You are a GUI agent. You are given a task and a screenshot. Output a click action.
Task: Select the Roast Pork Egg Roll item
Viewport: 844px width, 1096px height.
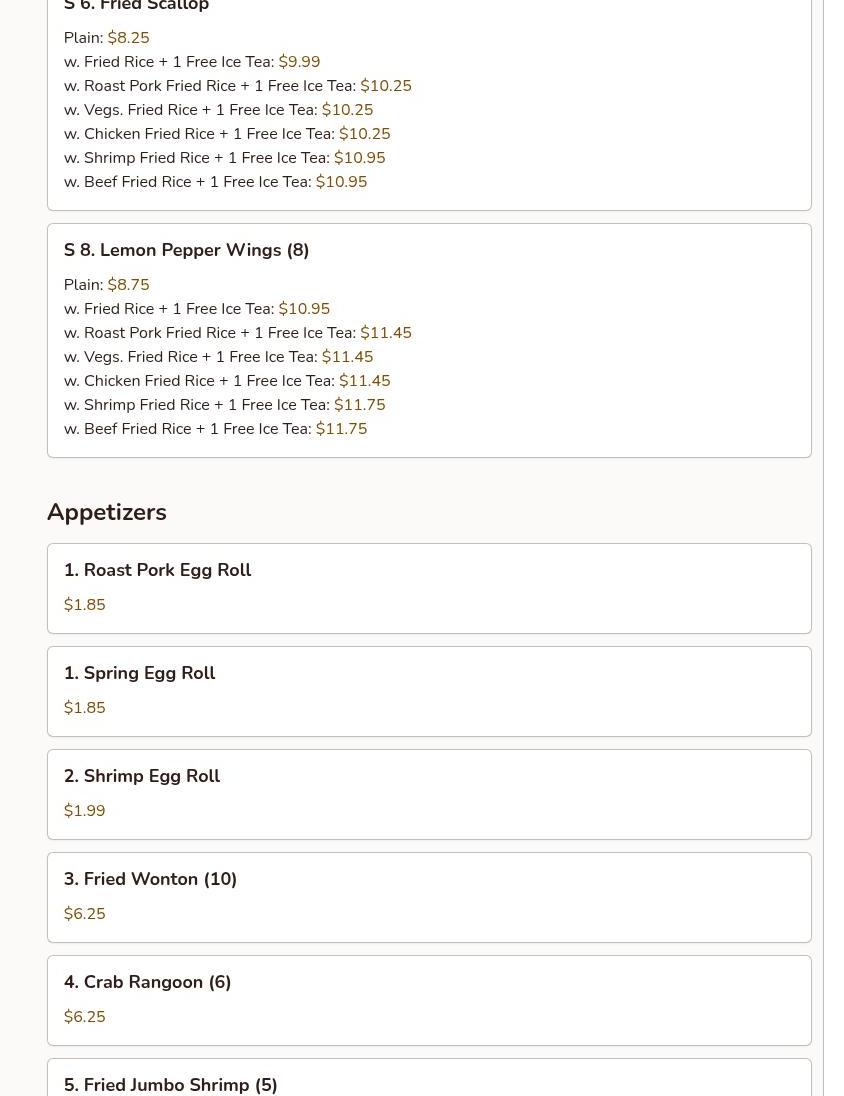[429, 588]
